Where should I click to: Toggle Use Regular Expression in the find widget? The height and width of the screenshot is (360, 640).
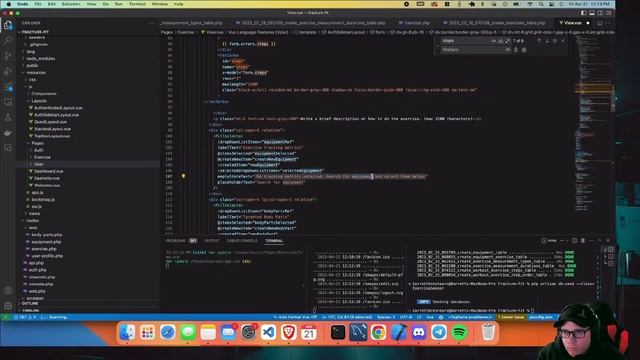507,41
